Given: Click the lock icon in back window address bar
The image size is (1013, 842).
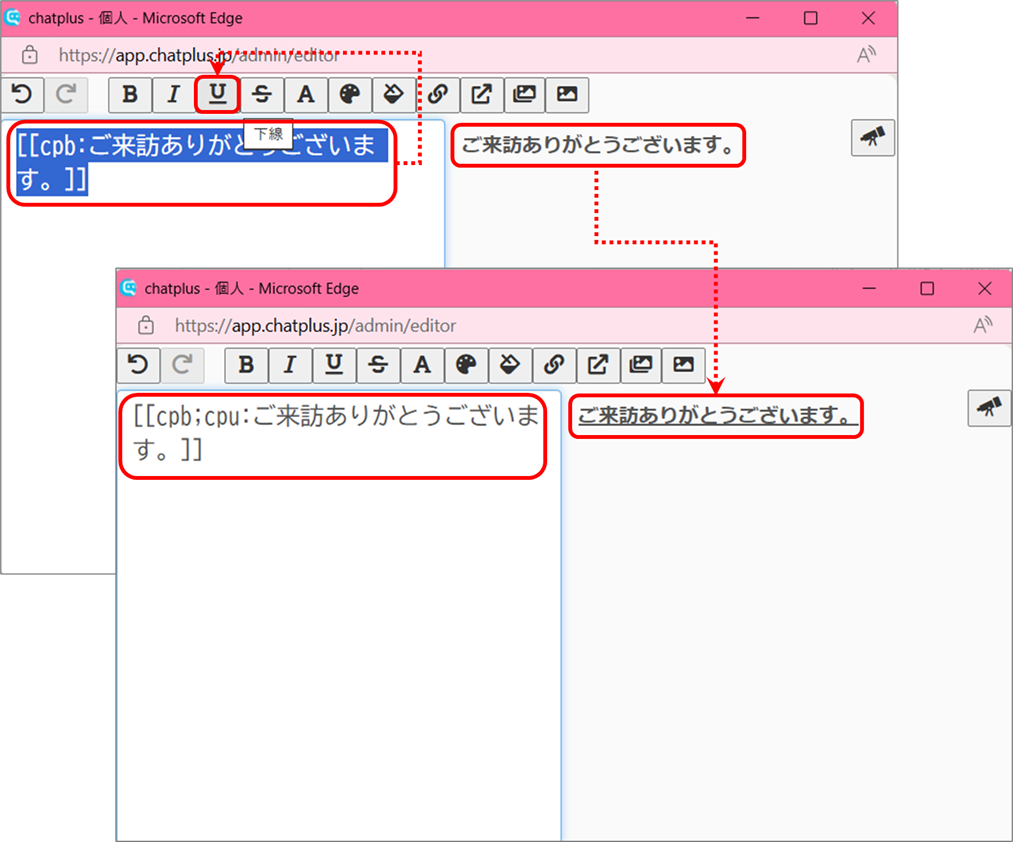Looking at the screenshot, I should [30, 55].
